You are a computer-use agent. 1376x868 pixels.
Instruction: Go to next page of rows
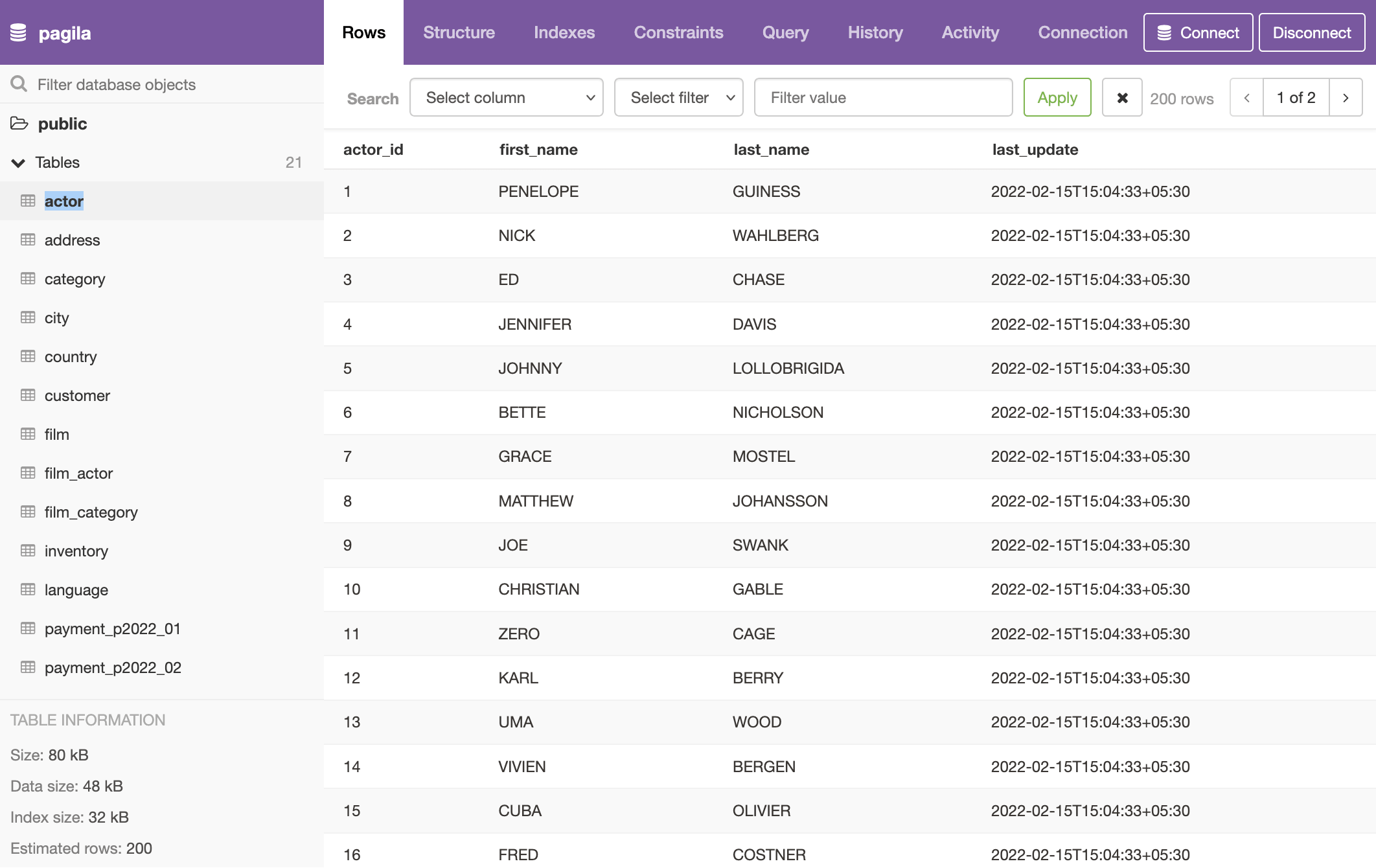[1346, 98]
